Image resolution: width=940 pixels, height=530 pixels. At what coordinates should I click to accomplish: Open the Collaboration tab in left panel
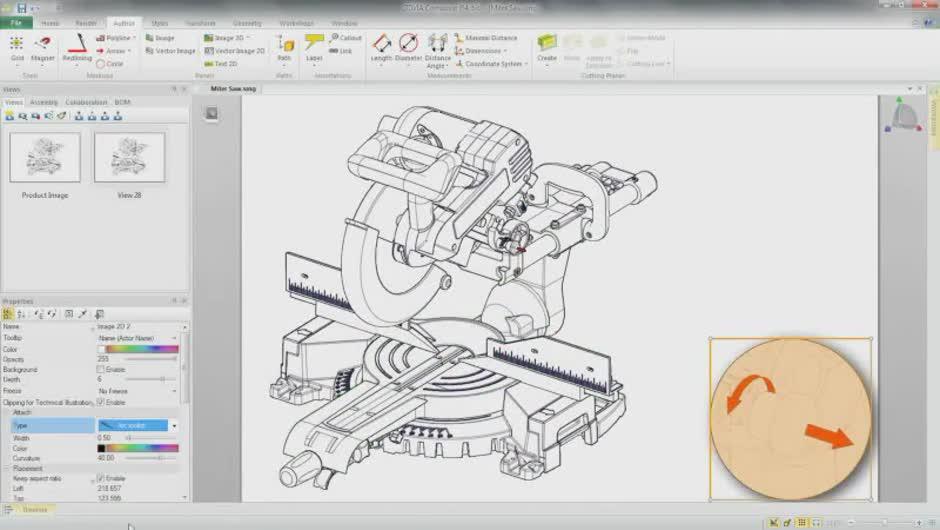click(x=86, y=102)
